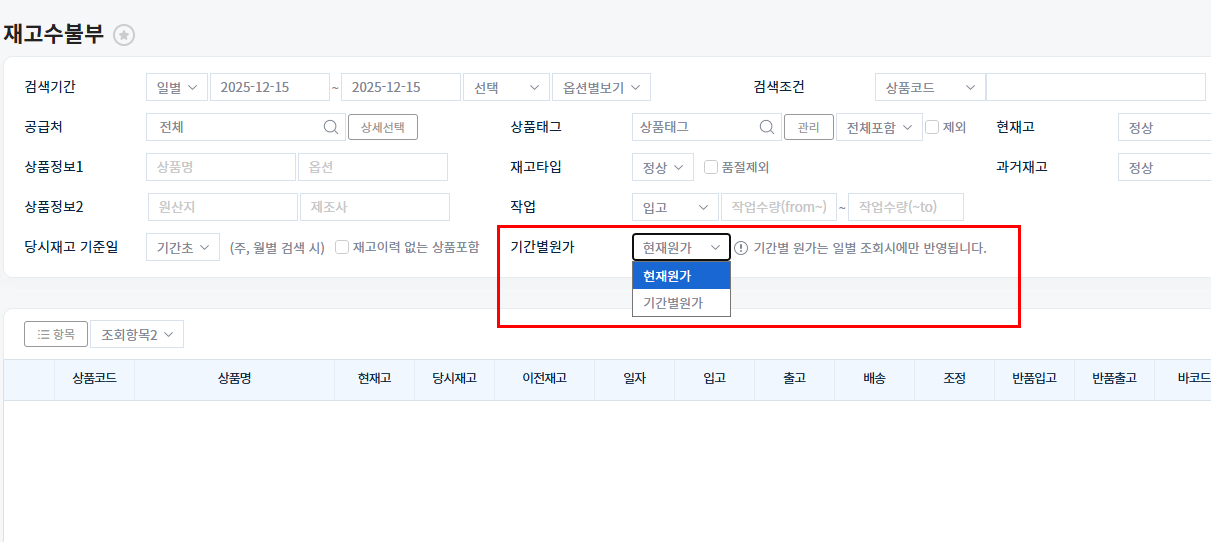Viewport: 1211px width, 542px height.
Task: Click the search magnifier in 상품태그 field
Action: 767,127
